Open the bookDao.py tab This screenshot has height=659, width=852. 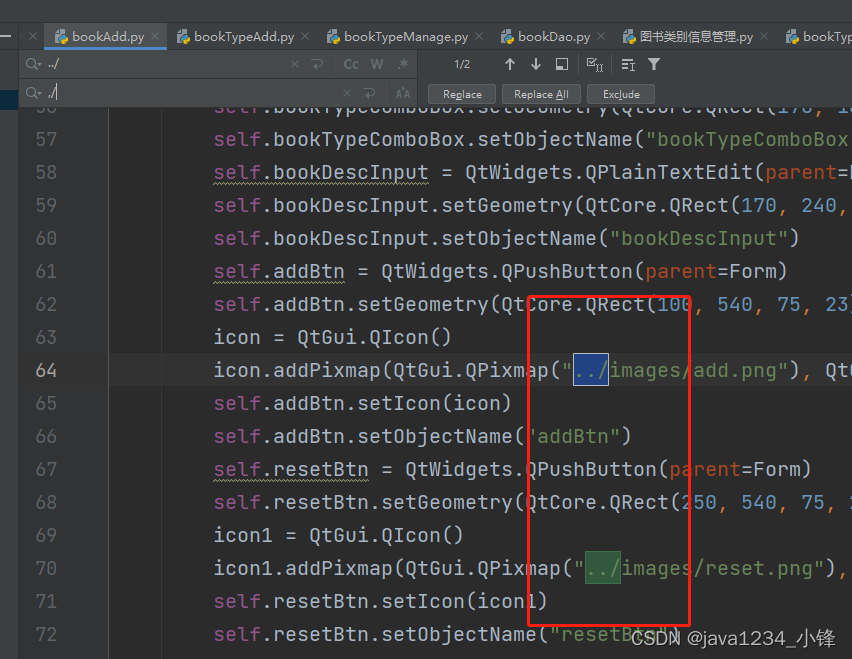554,36
